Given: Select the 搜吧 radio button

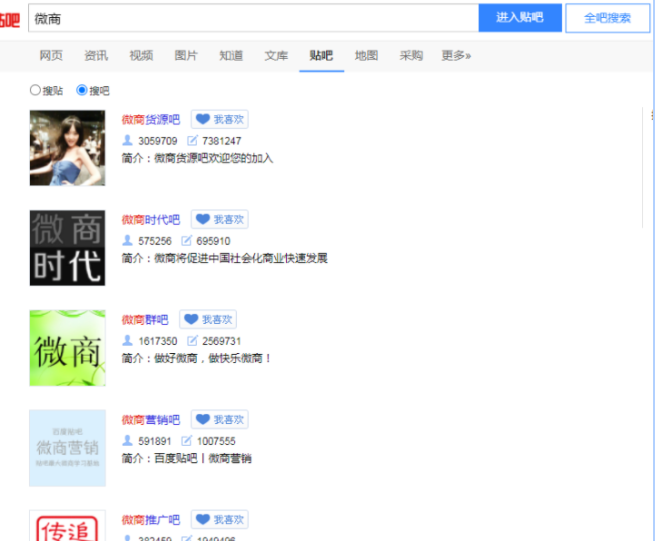Looking at the screenshot, I should (x=81, y=90).
